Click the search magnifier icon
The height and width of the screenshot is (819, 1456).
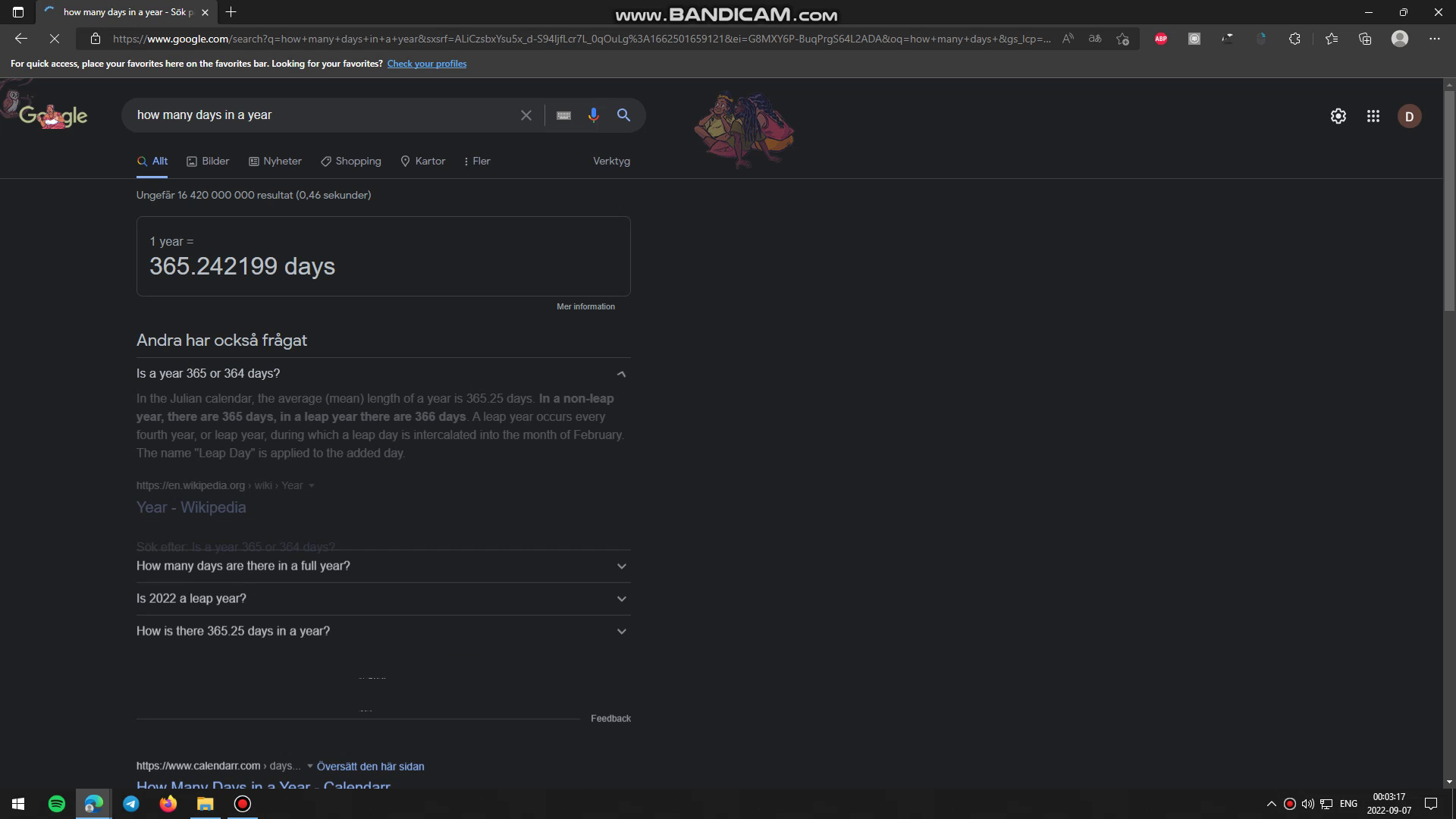[x=623, y=115]
